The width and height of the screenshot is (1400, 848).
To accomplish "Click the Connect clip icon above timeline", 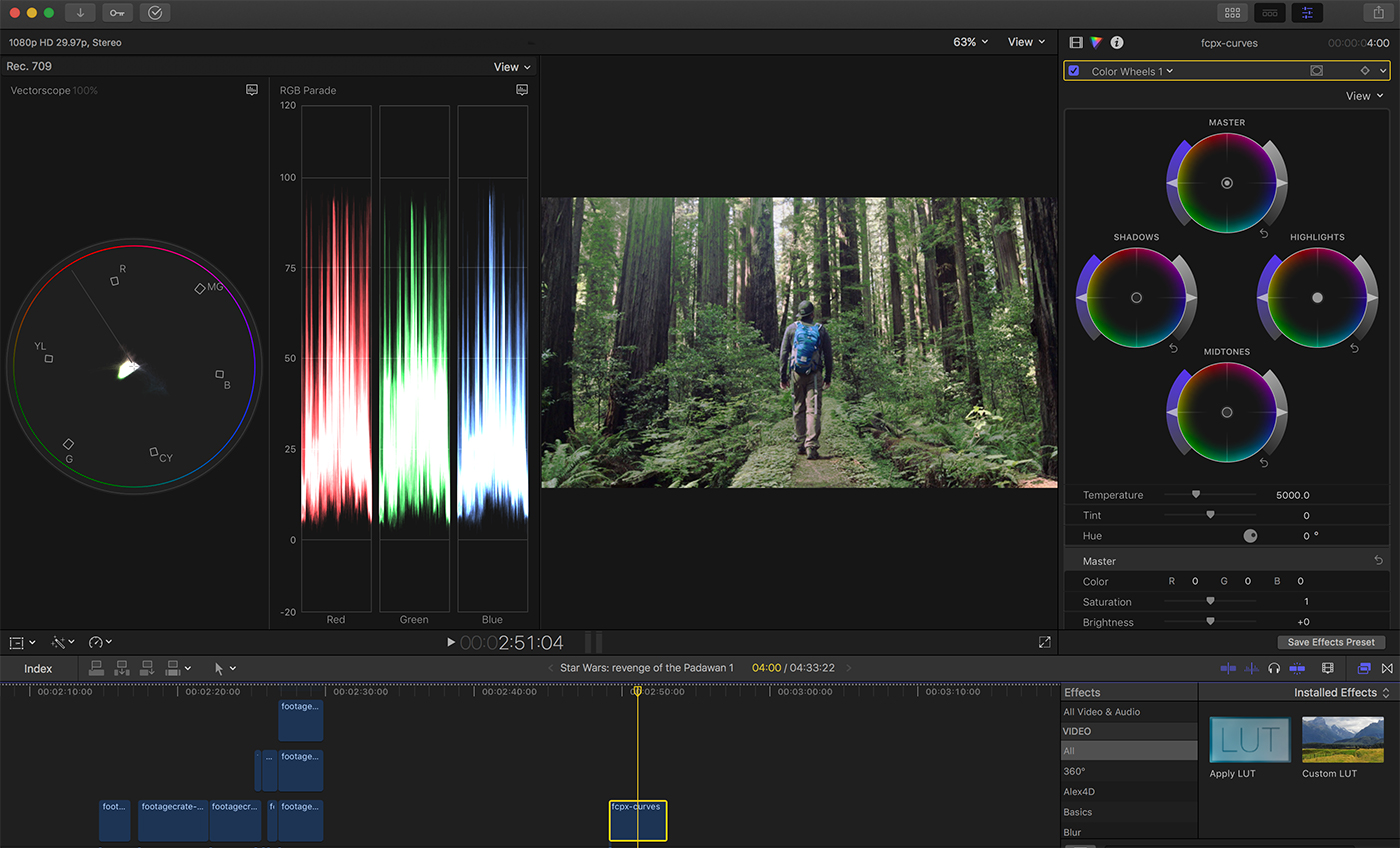I will (x=96, y=668).
